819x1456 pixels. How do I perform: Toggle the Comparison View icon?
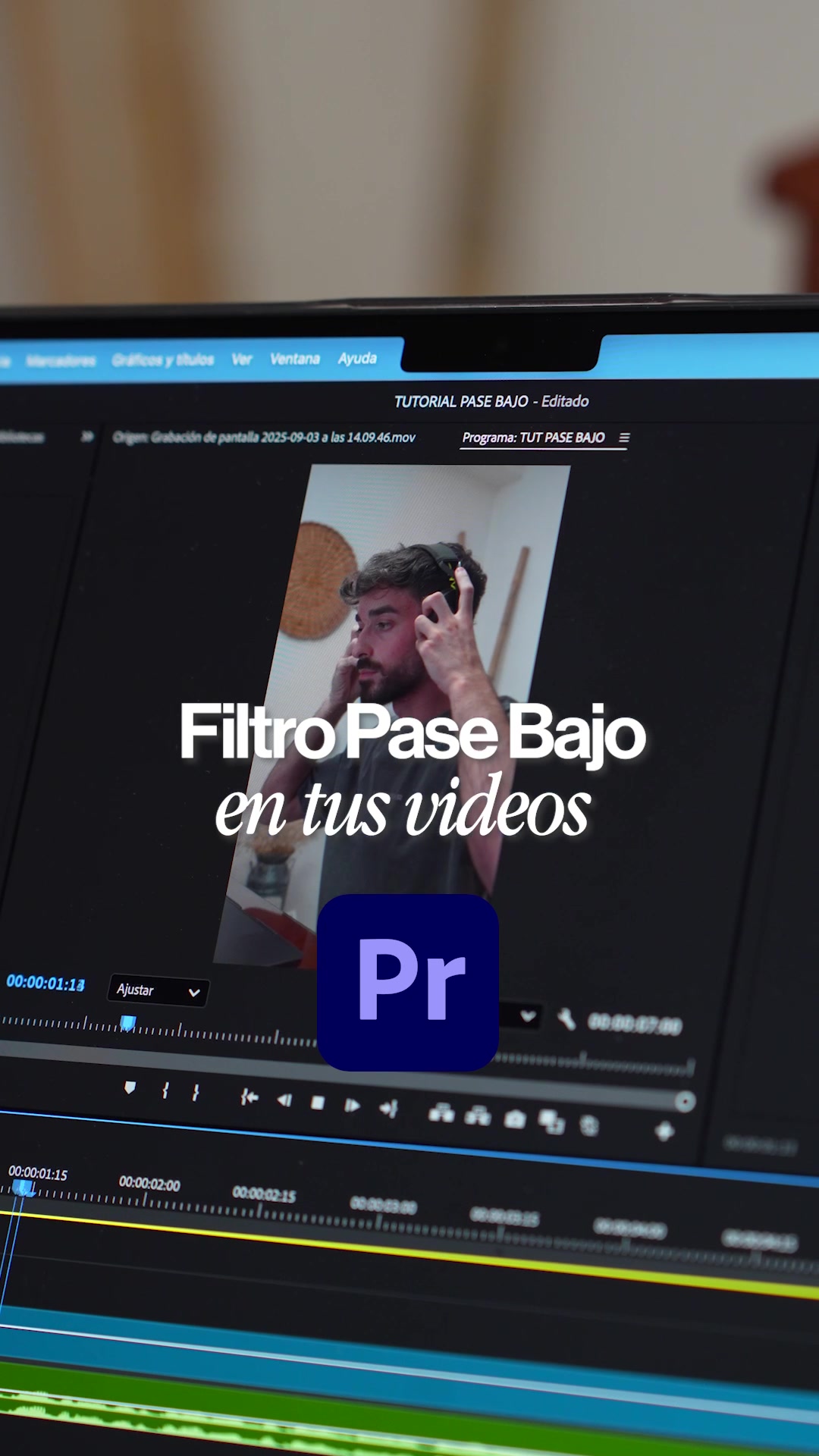point(551,1122)
